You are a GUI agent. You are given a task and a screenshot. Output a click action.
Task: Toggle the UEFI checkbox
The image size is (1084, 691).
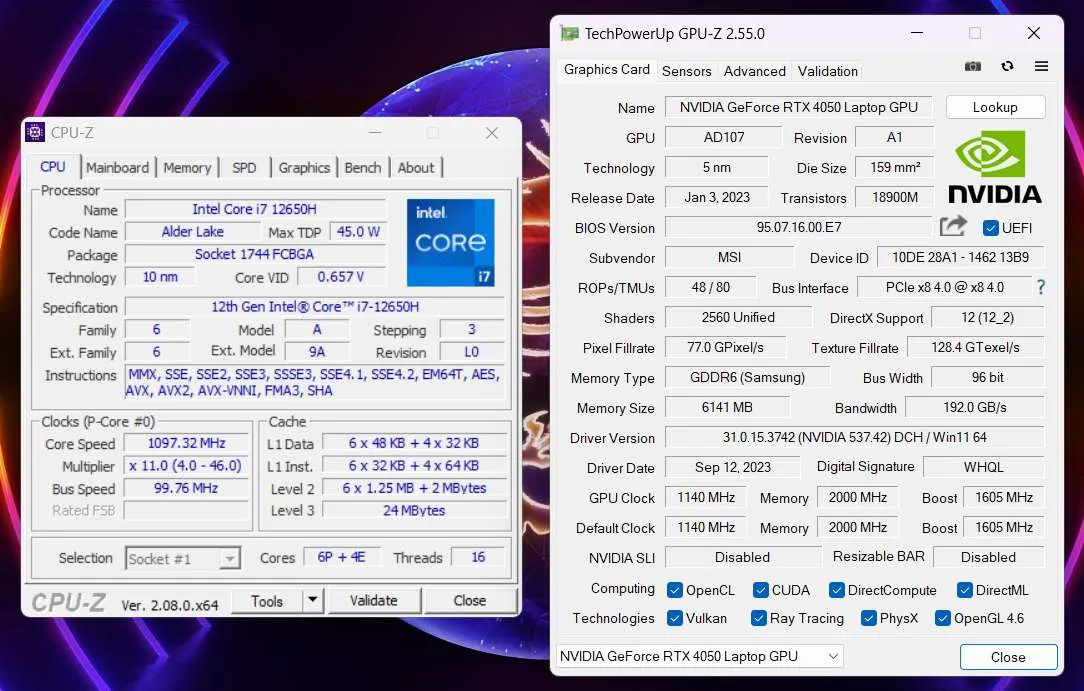point(990,227)
